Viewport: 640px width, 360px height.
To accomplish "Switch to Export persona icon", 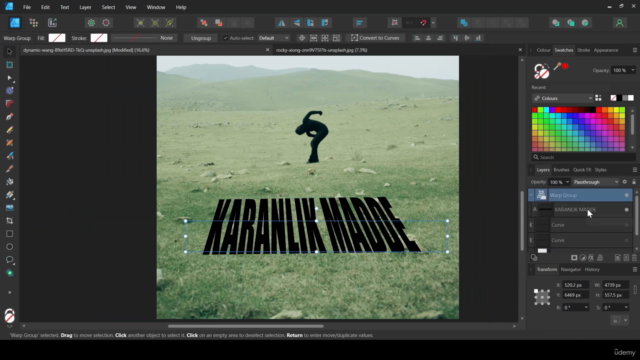I will 52,23.
